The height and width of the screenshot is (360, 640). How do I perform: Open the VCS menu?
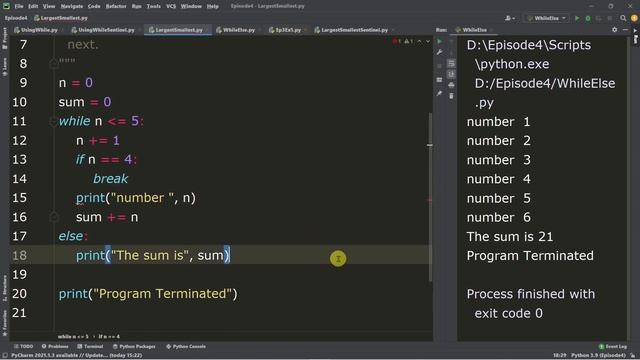tap(171, 6)
